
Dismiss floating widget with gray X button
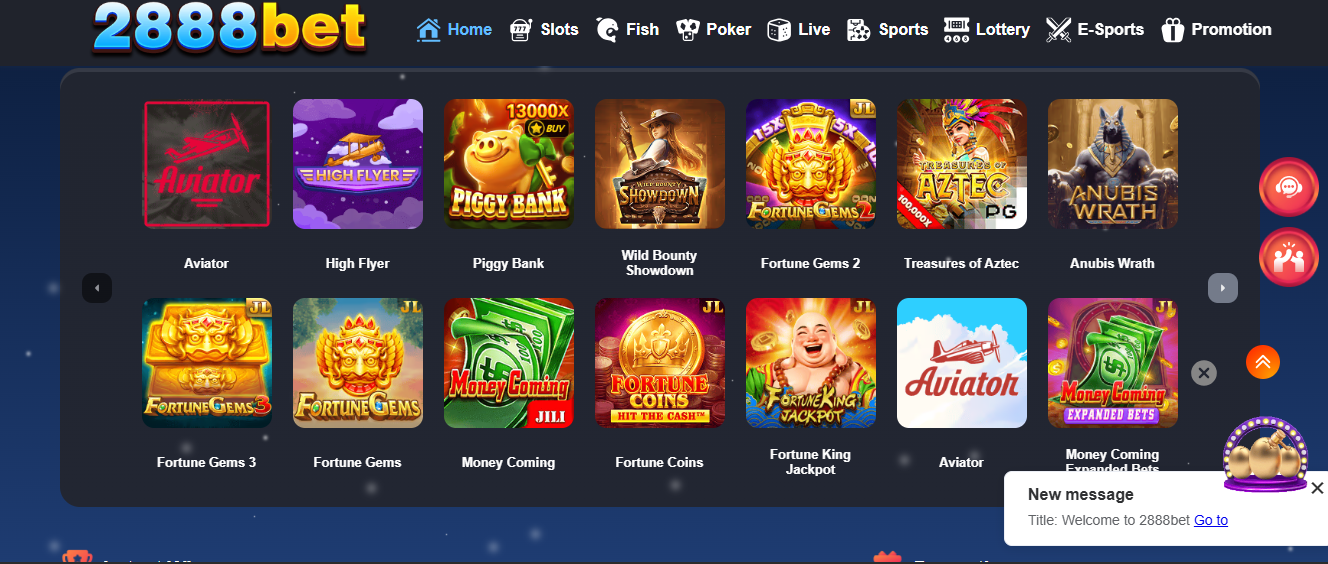click(x=1204, y=373)
